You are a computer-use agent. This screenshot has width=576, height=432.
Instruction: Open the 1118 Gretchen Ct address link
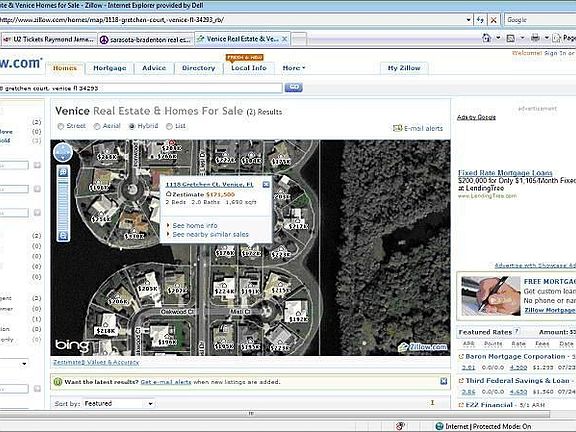tap(209, 184)
